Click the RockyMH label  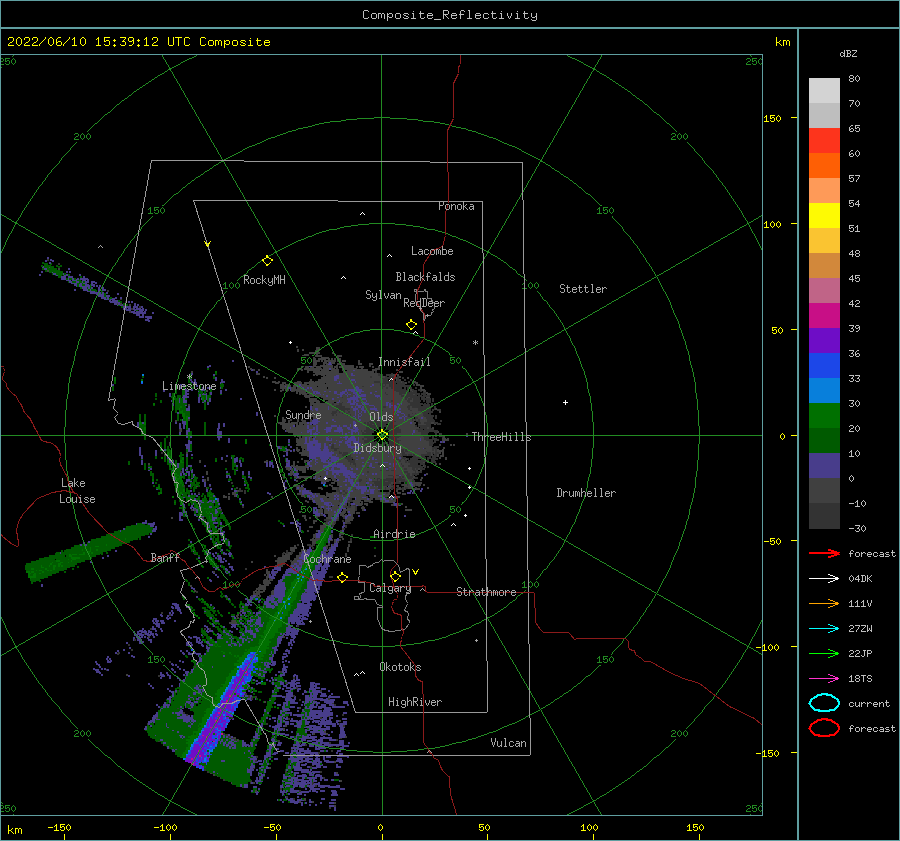pos(264,280)
